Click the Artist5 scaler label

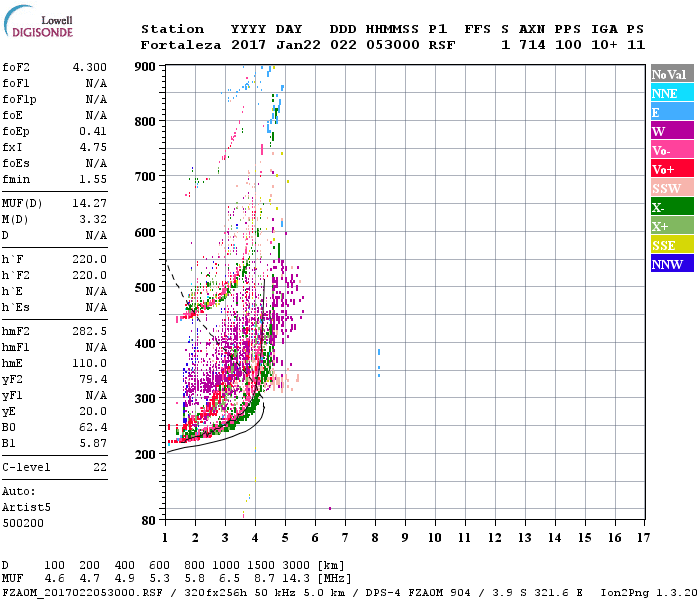coord(26,508)
